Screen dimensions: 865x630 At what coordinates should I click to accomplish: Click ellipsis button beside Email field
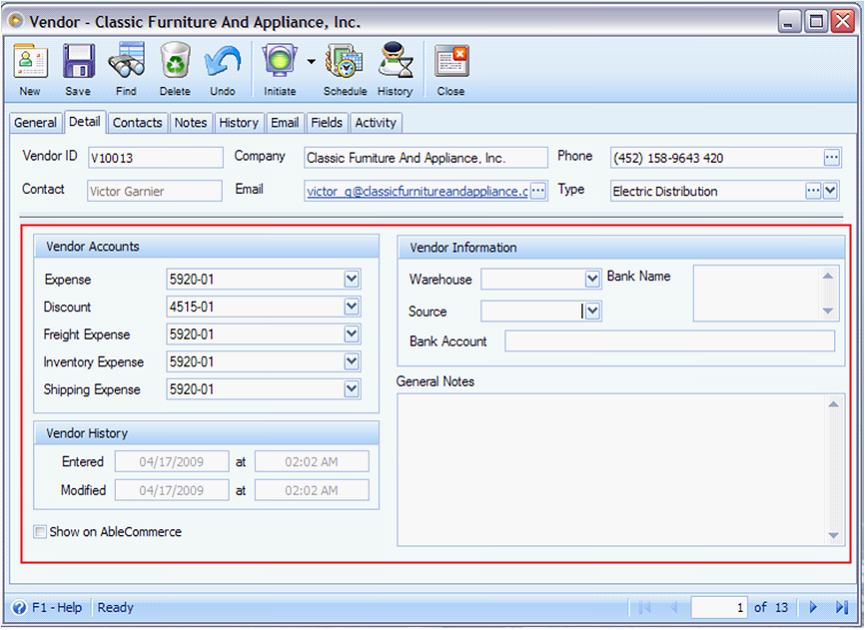click(x=538, y=191)
